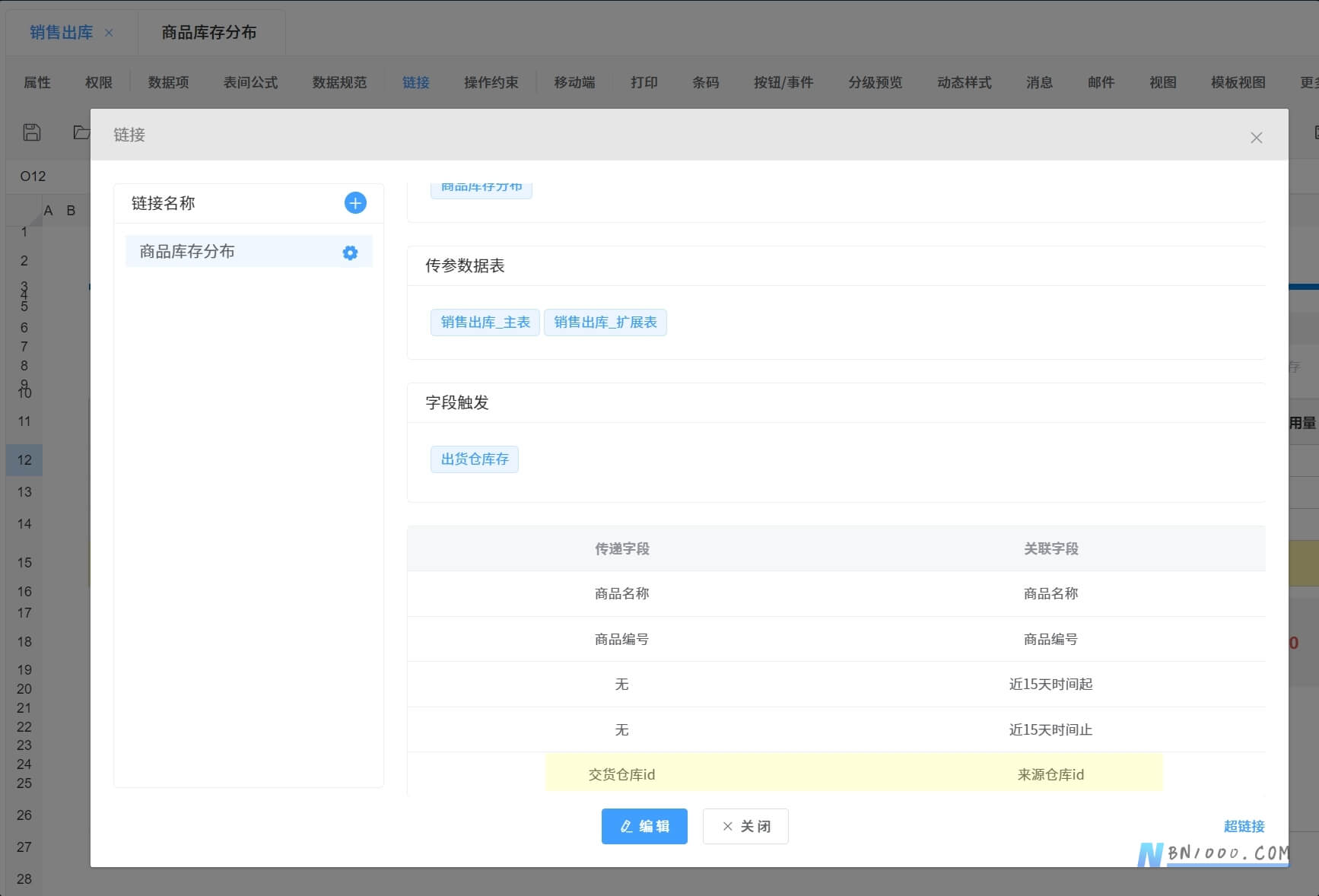Screen dimensions: 1319x896
Task: Open settings gear for 商品库存分布 link
Action: (x=350, y=253)
